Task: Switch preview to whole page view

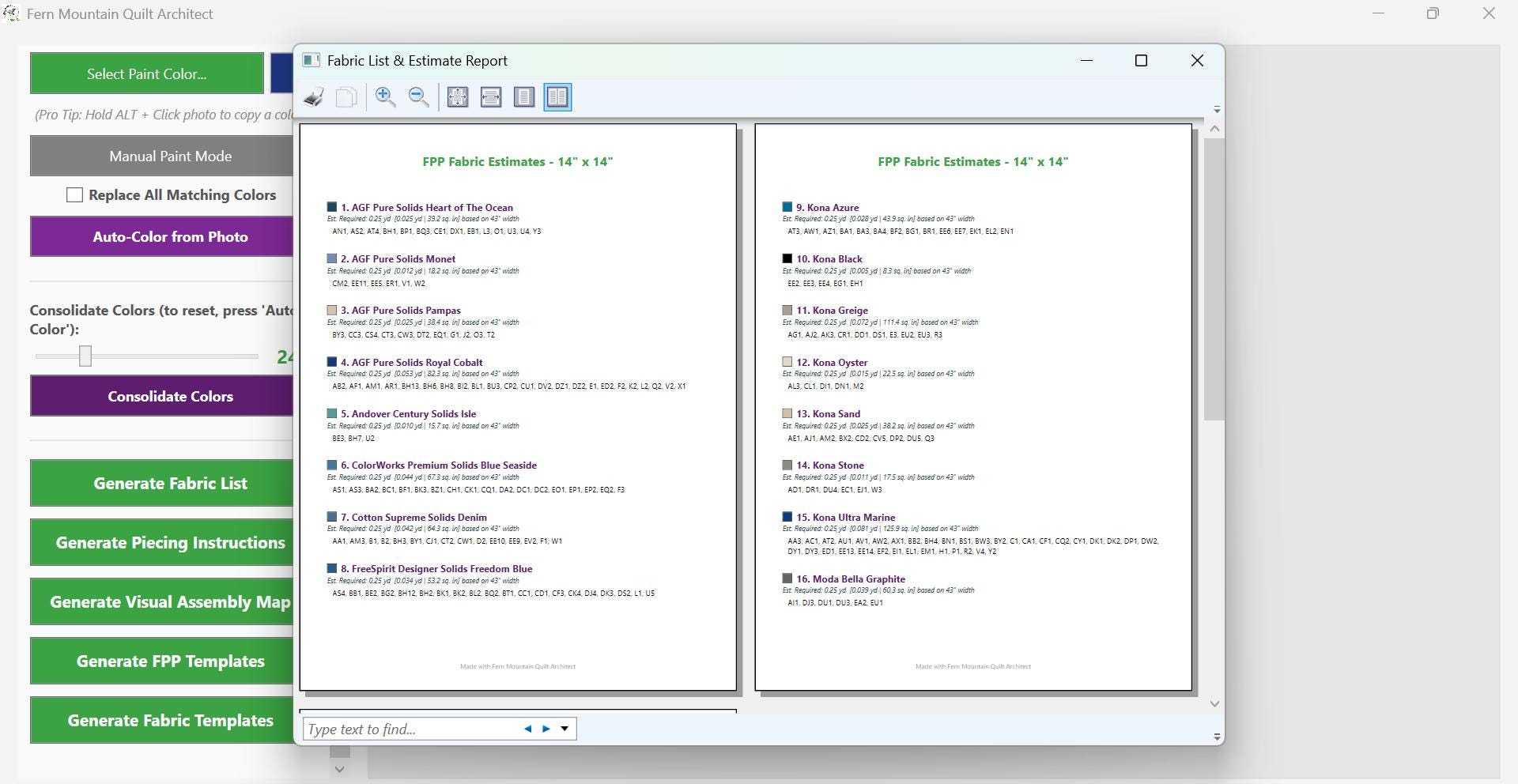Action: point(524,97)
